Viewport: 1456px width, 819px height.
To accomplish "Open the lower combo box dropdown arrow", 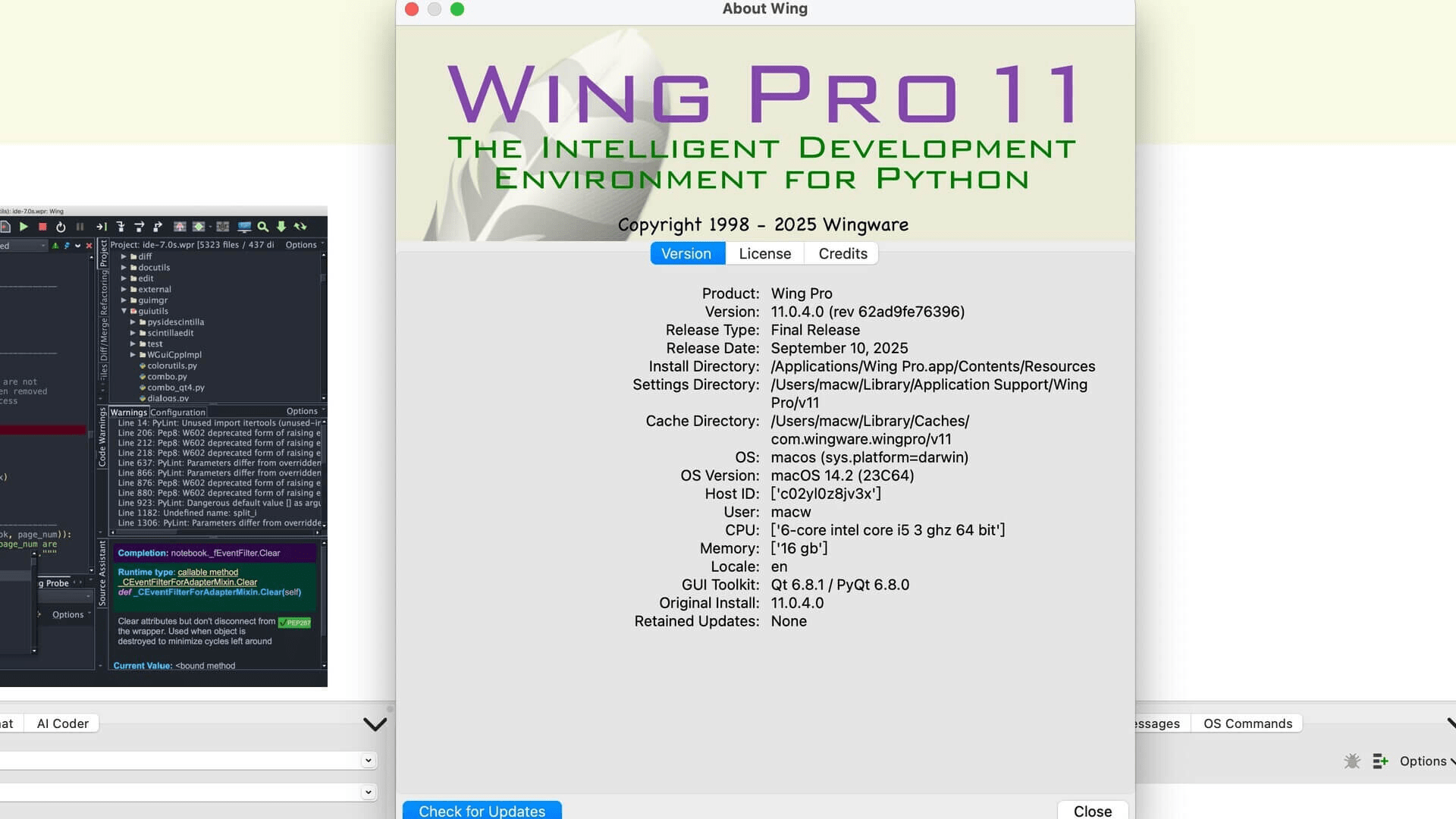I will click(x=368, y=792).
